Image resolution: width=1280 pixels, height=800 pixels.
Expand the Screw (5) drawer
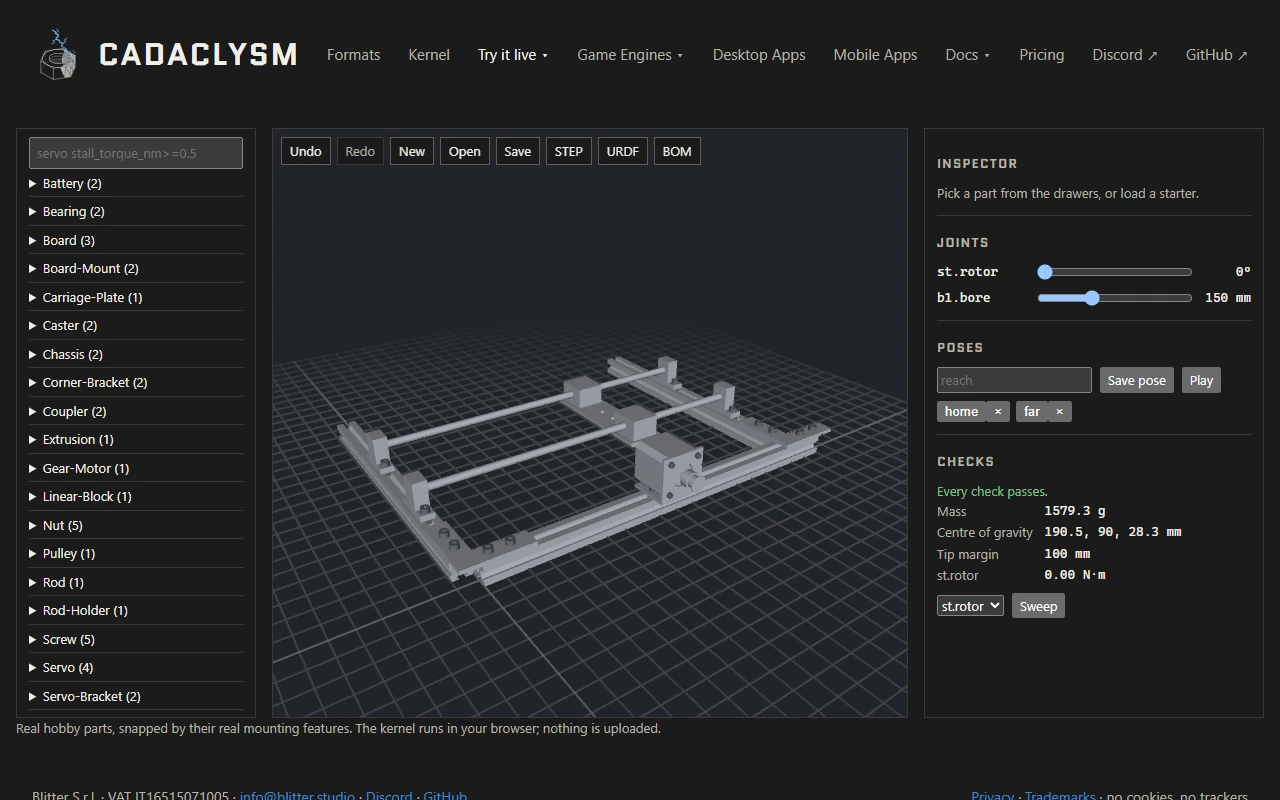point(136,639)
